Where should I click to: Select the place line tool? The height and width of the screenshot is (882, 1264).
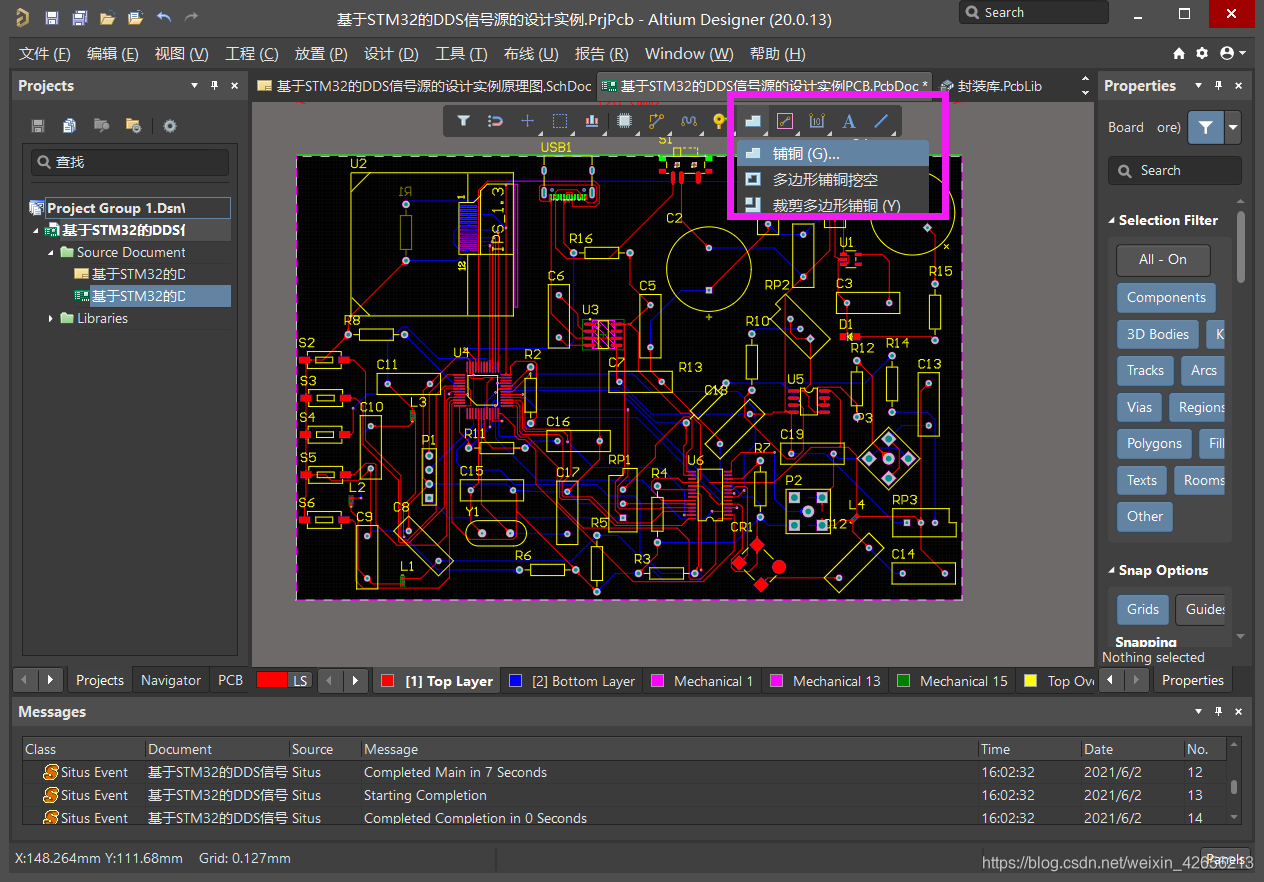click(881, 121)
